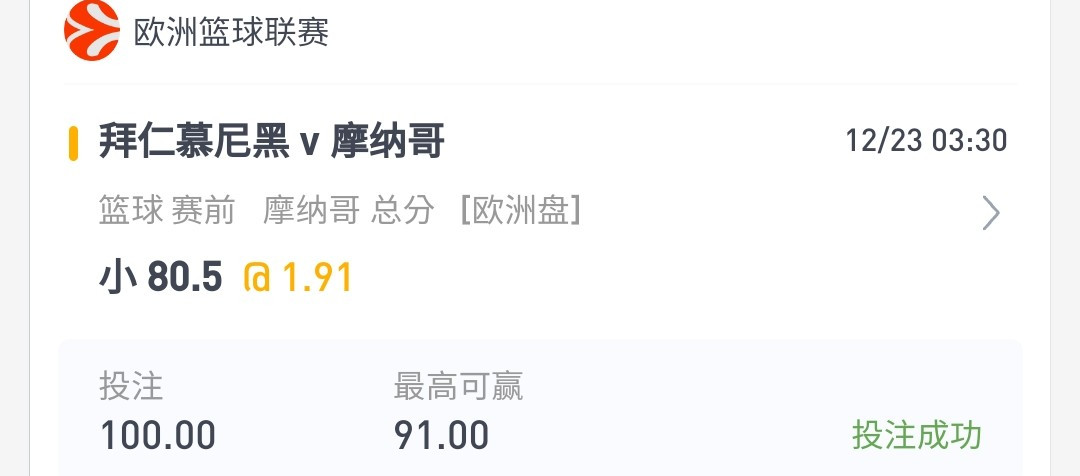Tap the 100.00 stake amount

tap(158, 435)
